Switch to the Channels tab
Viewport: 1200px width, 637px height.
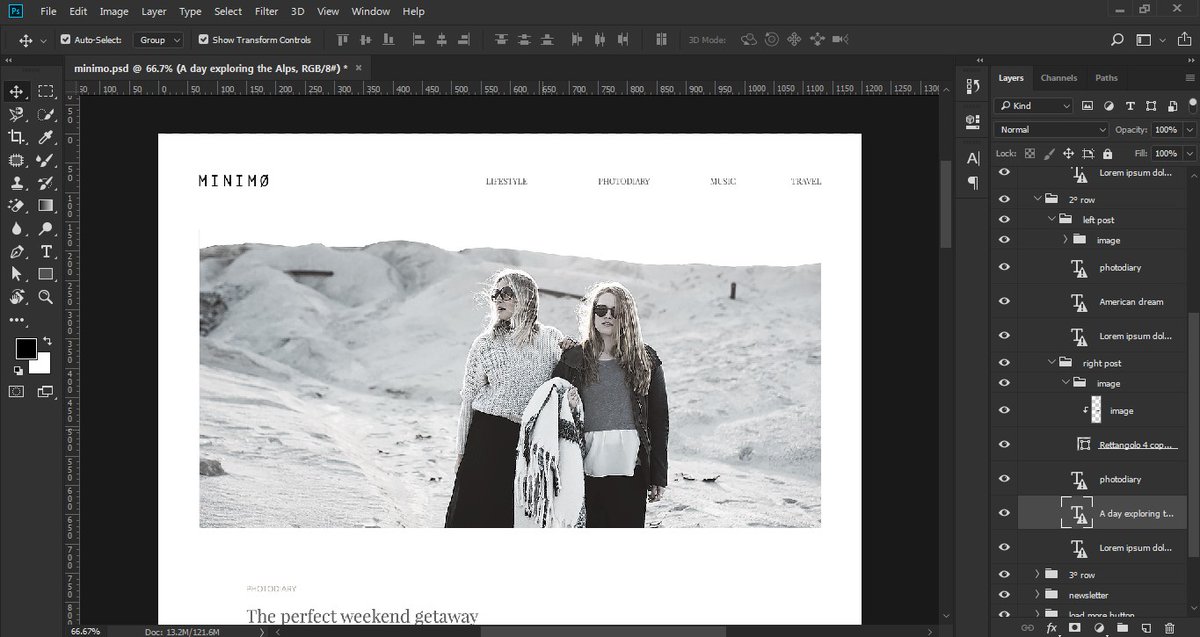pyautogui.click(x=1059, y=78)
